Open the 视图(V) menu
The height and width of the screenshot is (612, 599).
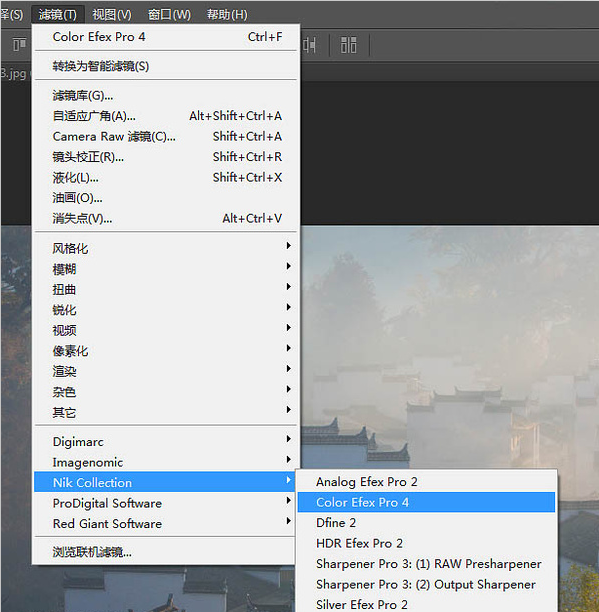112,15
